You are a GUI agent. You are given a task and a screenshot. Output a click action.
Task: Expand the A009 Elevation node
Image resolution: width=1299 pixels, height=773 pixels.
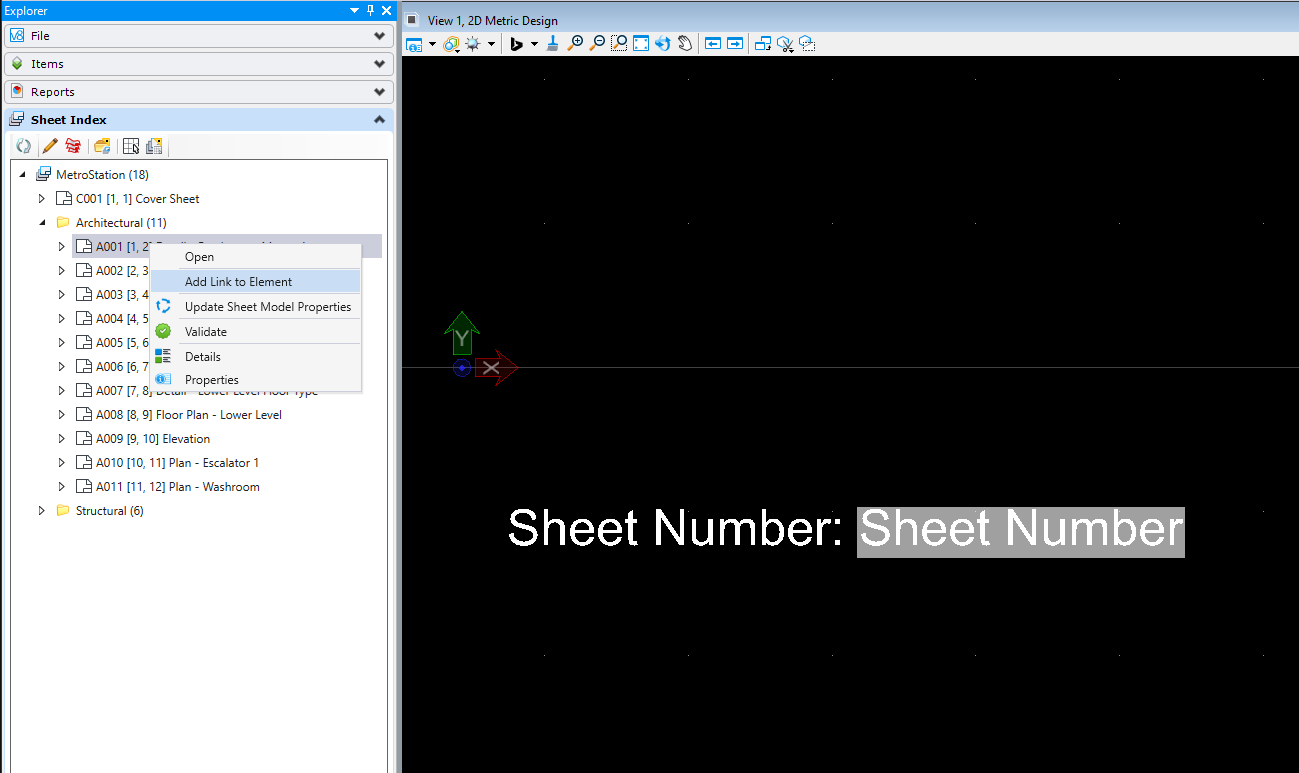62,439
